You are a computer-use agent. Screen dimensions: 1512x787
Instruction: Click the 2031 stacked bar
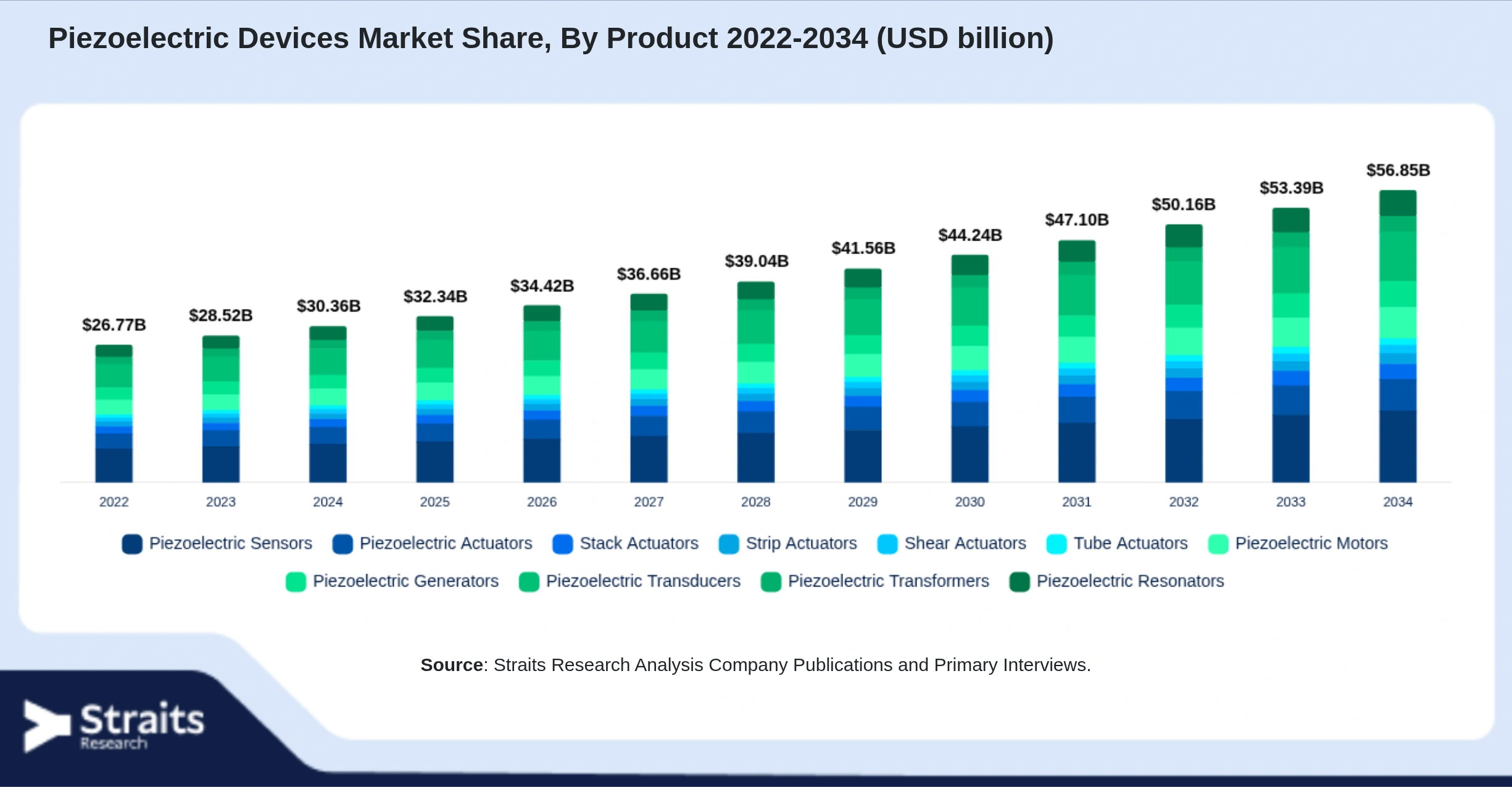[x=1077, y=361]
